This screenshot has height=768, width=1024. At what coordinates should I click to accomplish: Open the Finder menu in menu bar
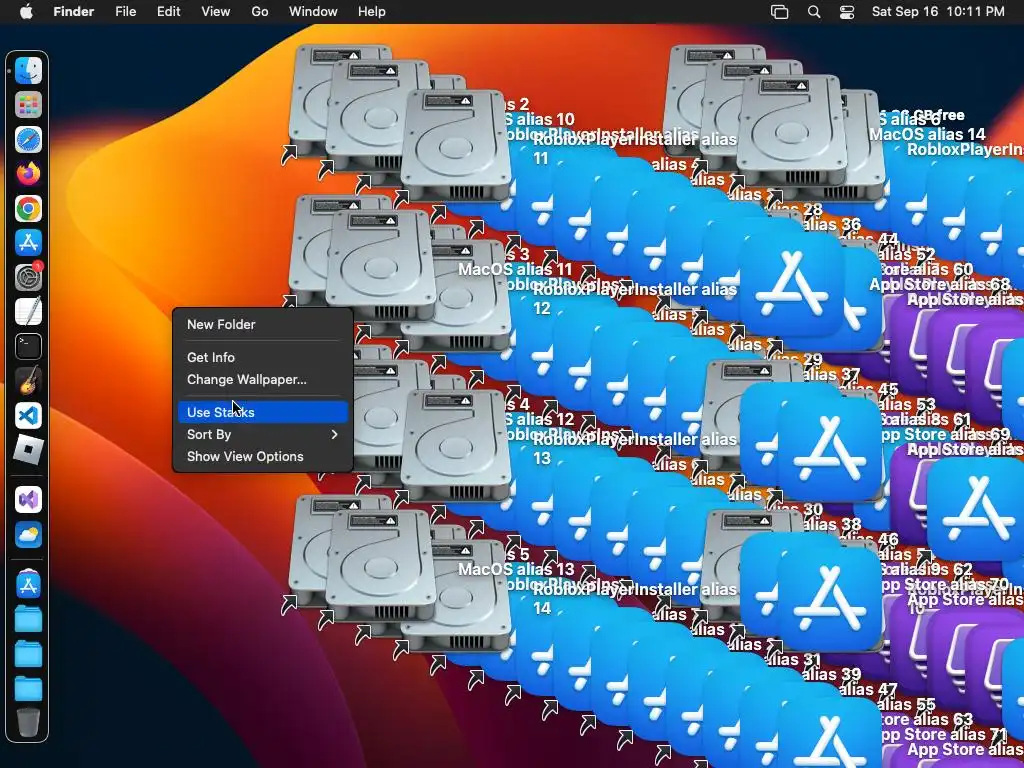point(74,12)
